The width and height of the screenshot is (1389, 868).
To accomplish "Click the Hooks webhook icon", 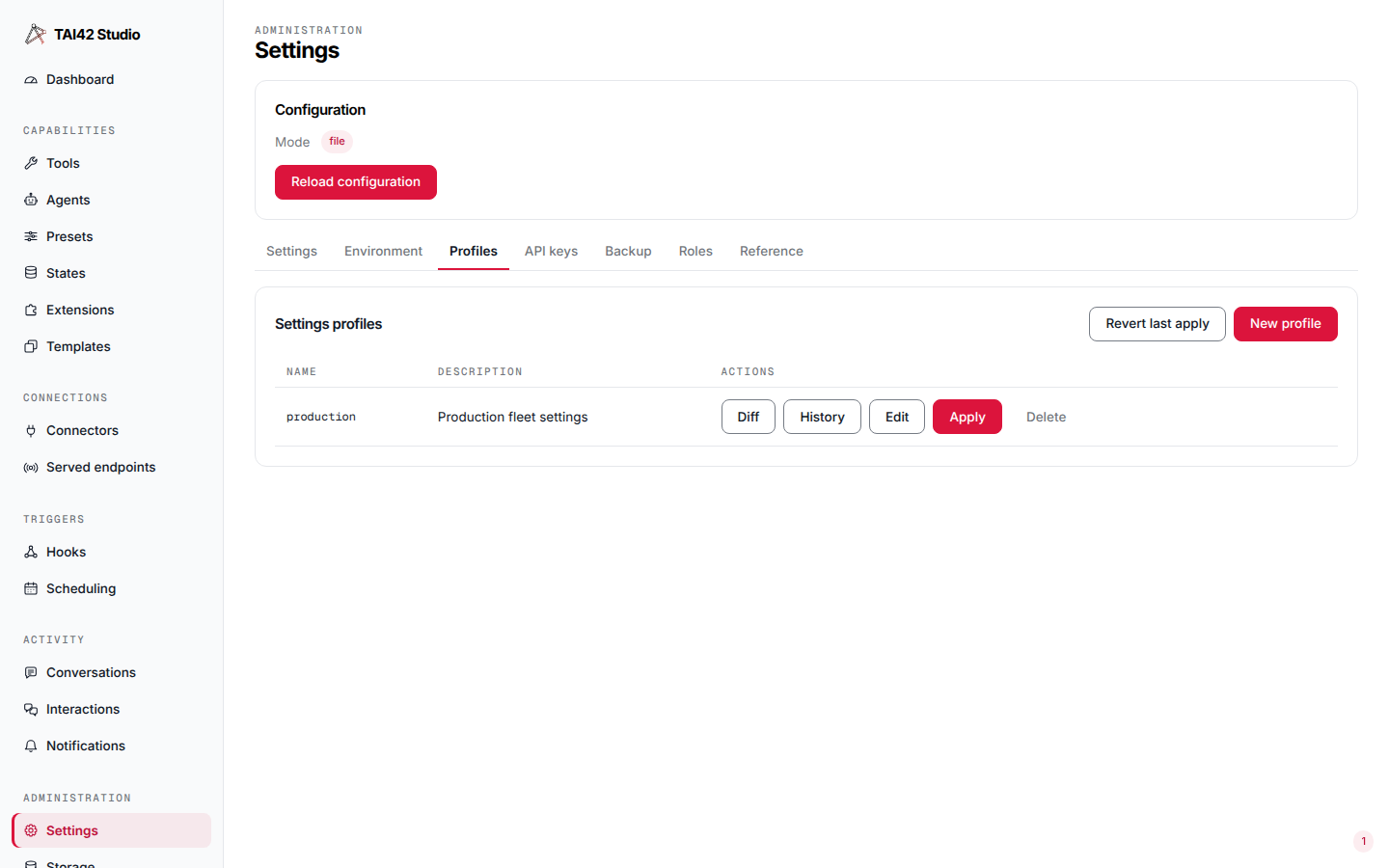I will pyautogui.click(x=31, y=553).
